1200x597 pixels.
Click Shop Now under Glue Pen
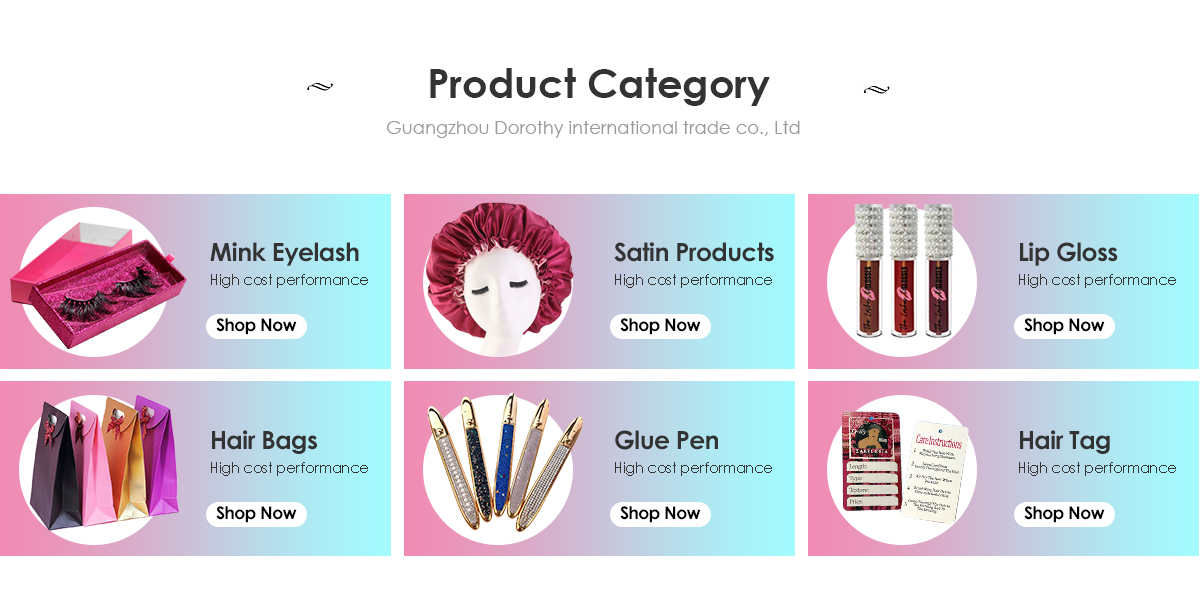click(x=660, y=514)
